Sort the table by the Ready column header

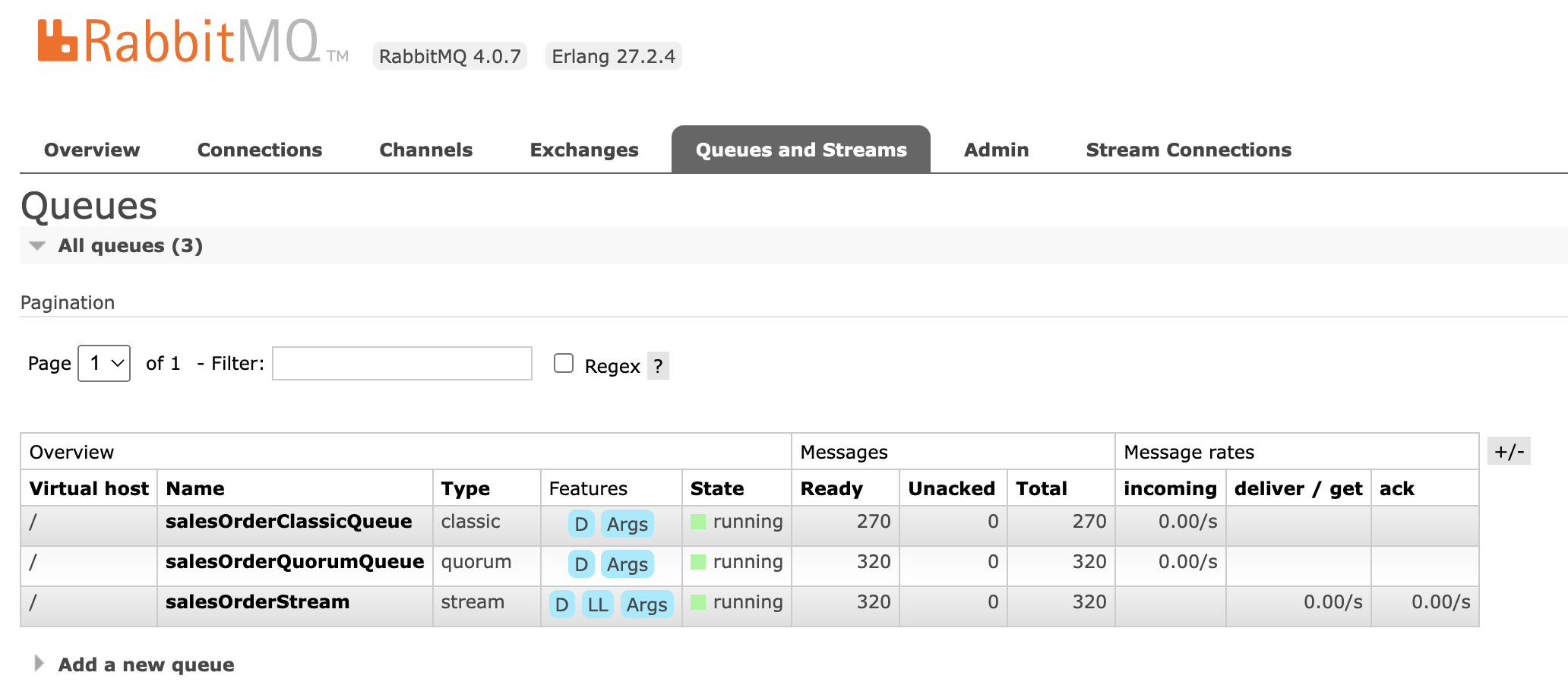(831, 488)
